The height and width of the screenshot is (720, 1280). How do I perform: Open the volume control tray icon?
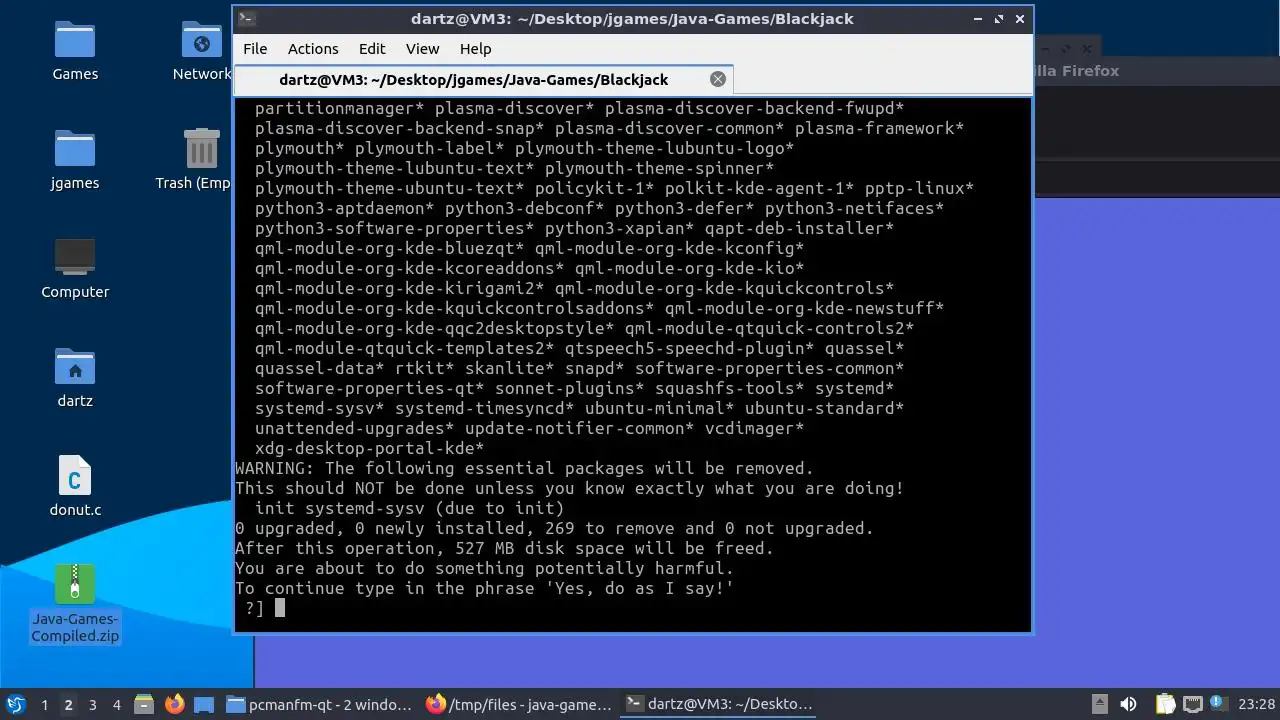pyautogui.click(x=1128, y=704)
